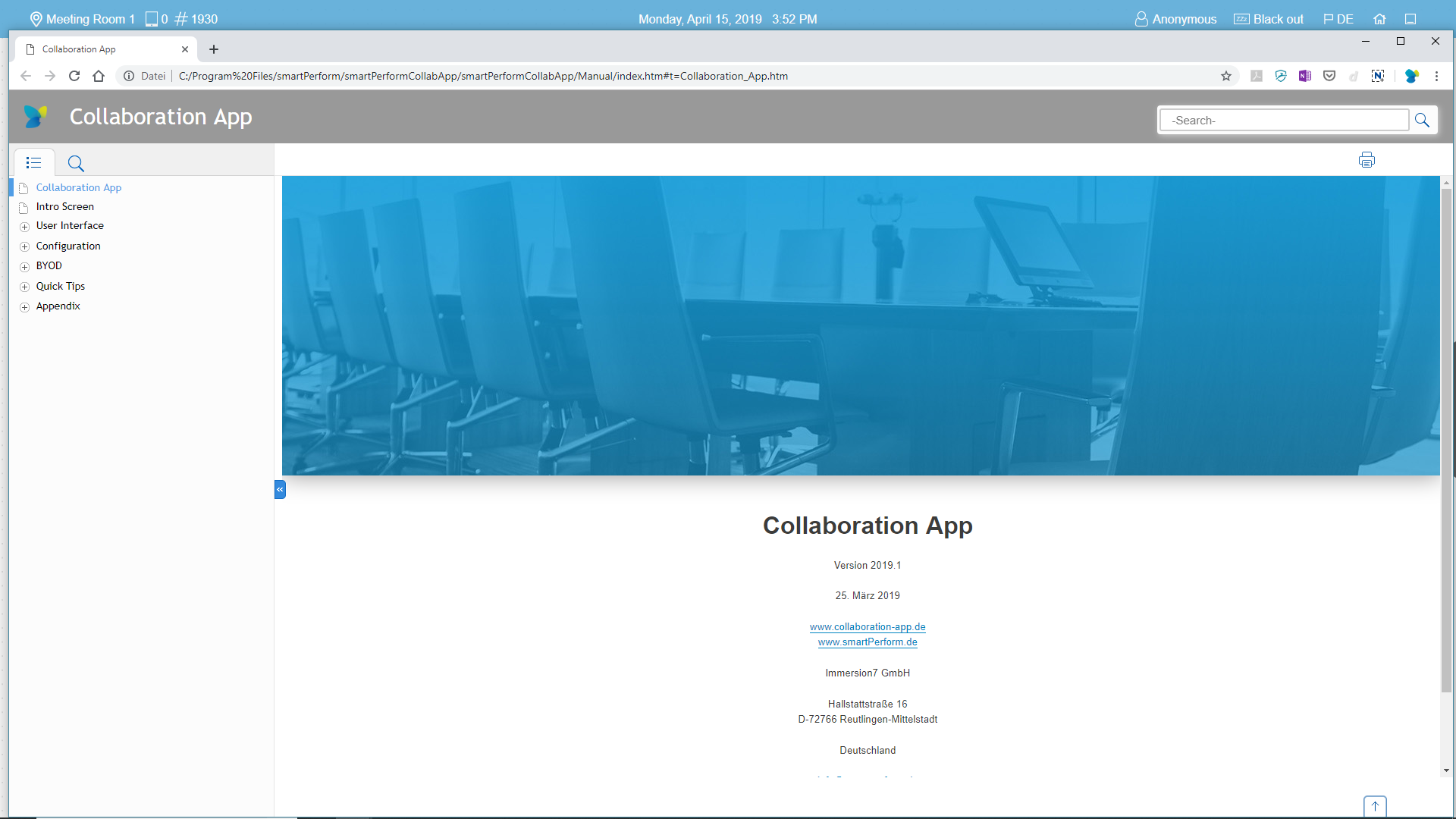Click the greyed-out d extension icon

point(1354,76)
